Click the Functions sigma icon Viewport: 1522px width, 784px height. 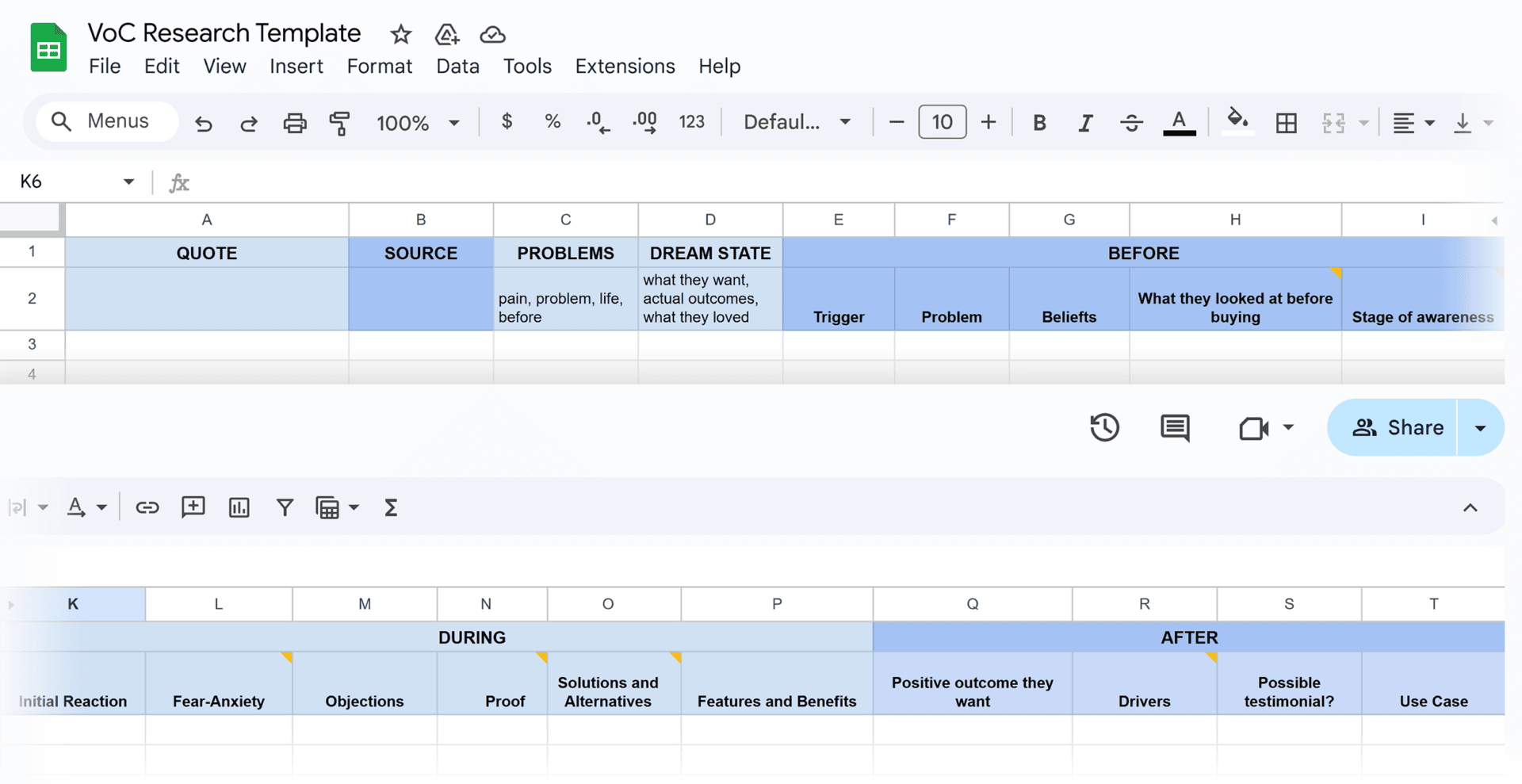(x=391, y=507)
